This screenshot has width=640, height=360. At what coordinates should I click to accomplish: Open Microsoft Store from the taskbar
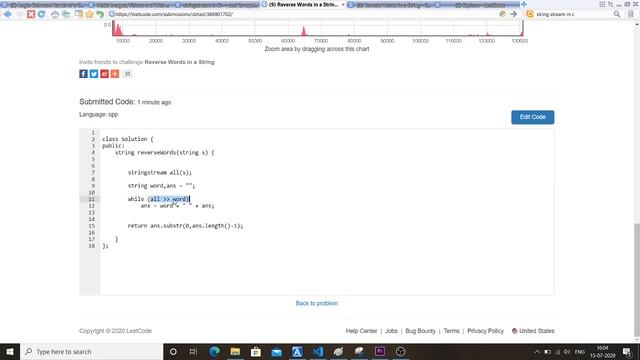256,351
